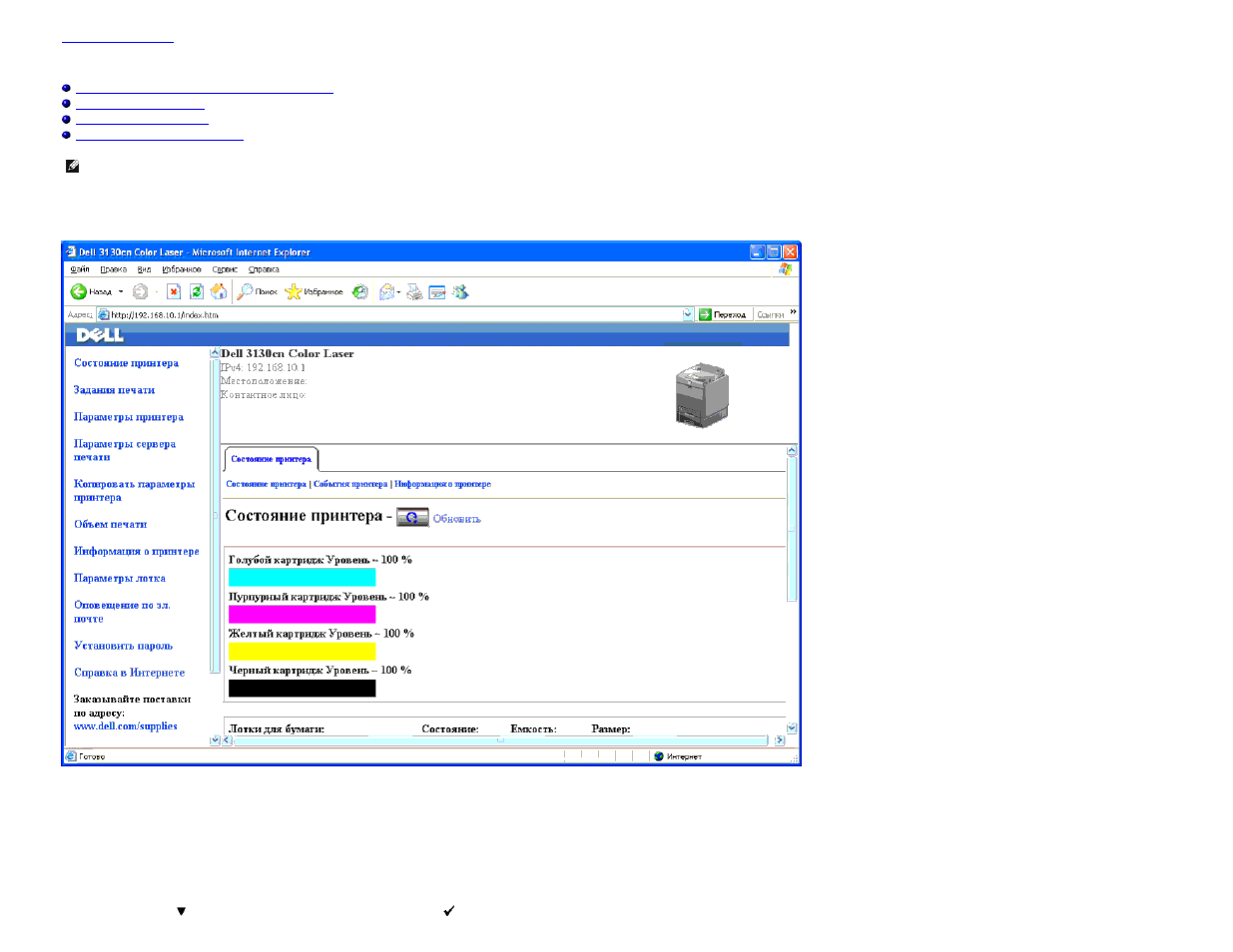Click right frame scrollbar down arrow

(792, 728)
